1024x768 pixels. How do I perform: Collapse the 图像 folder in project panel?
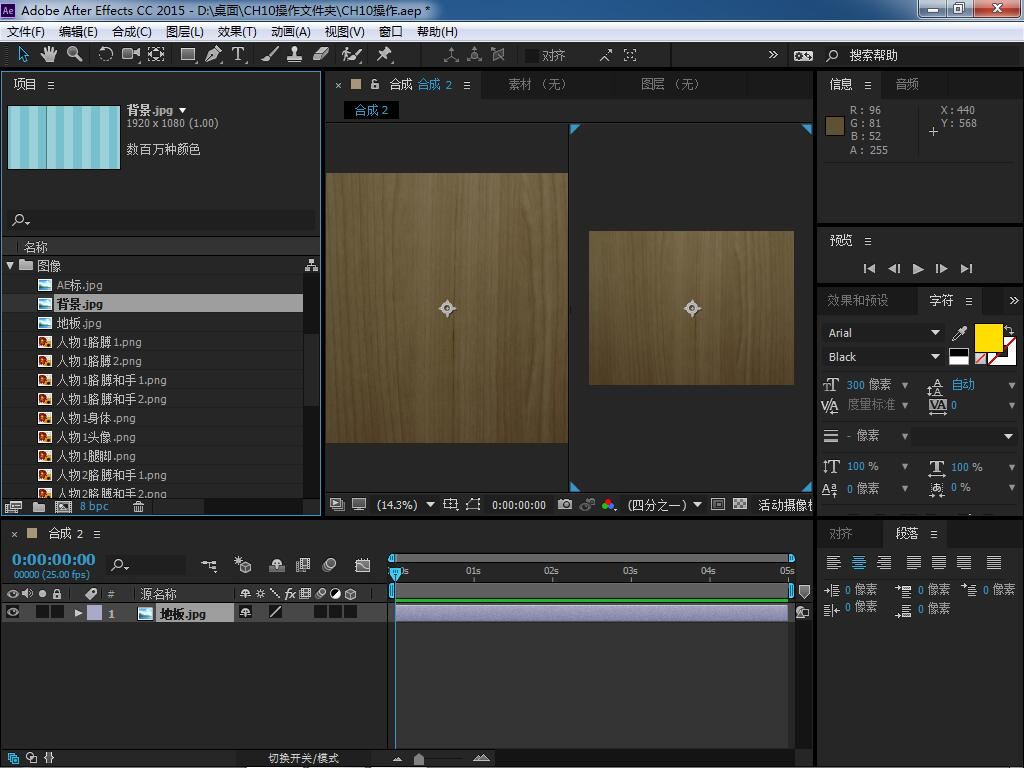(x=10, y=266)
